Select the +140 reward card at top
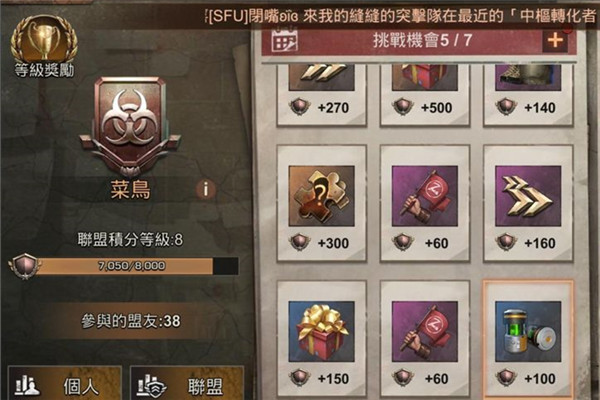The height and width of the screenshot is (400, 600). (x=528, y=95)
